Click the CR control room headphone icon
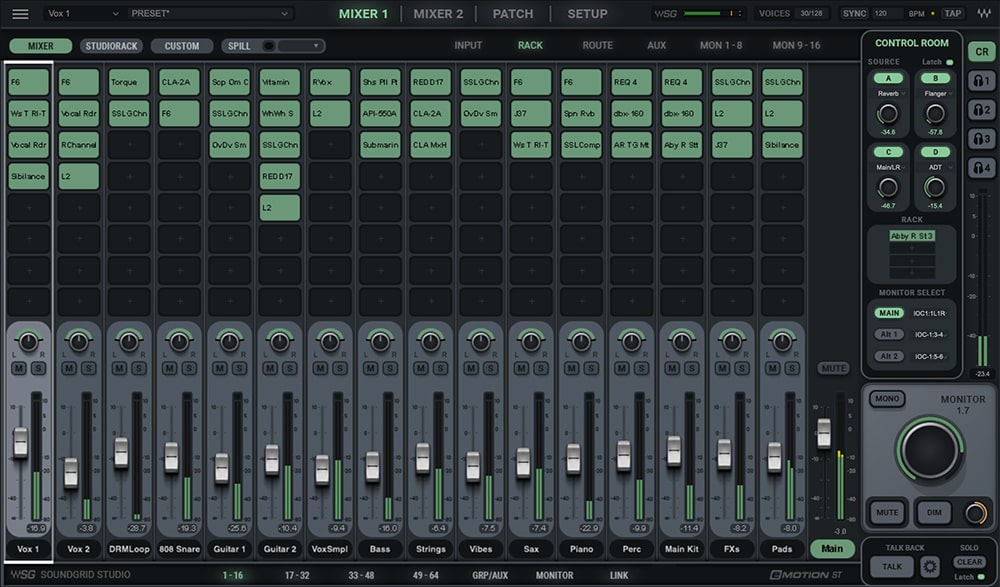This screenshot has height=587, width=1000. pyautogui.click(x=979, y=49)
